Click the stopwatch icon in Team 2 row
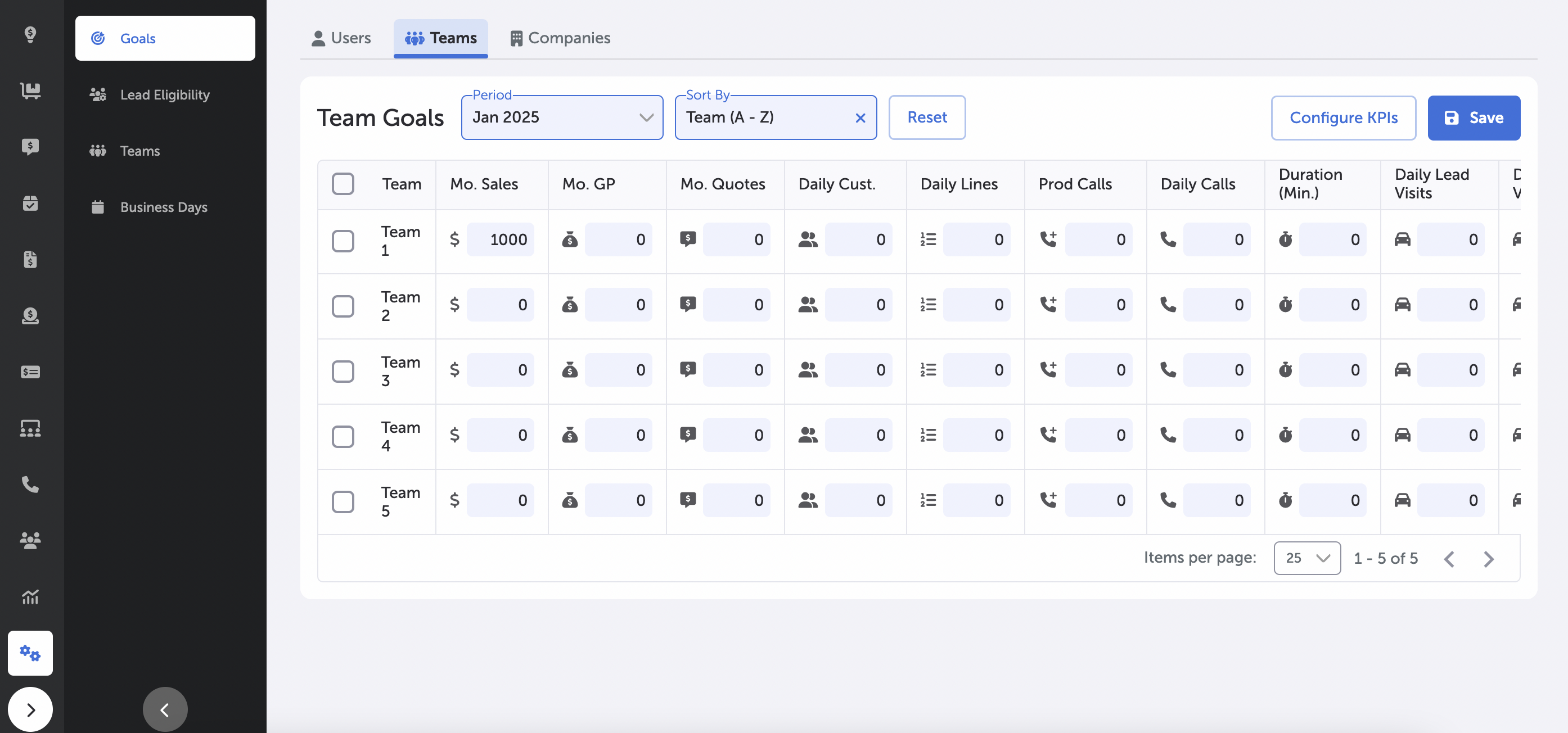 point(1285,304)
